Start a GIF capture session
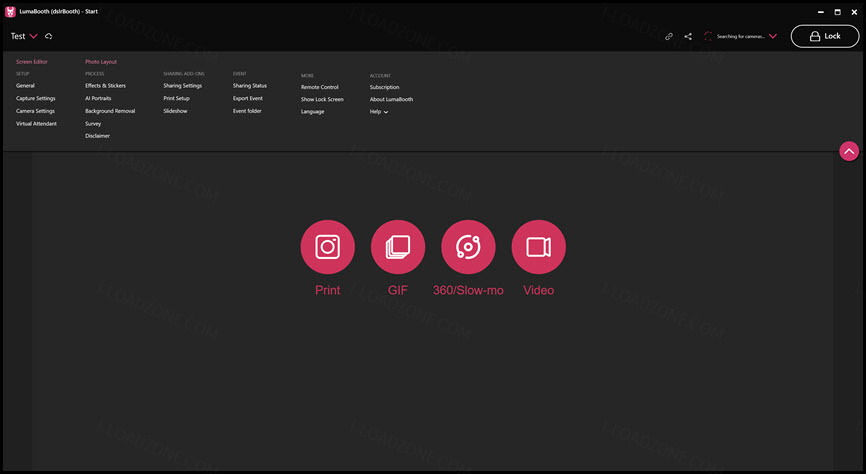The width and height of the screenshot is (866, 474). [x=398, y=247]
